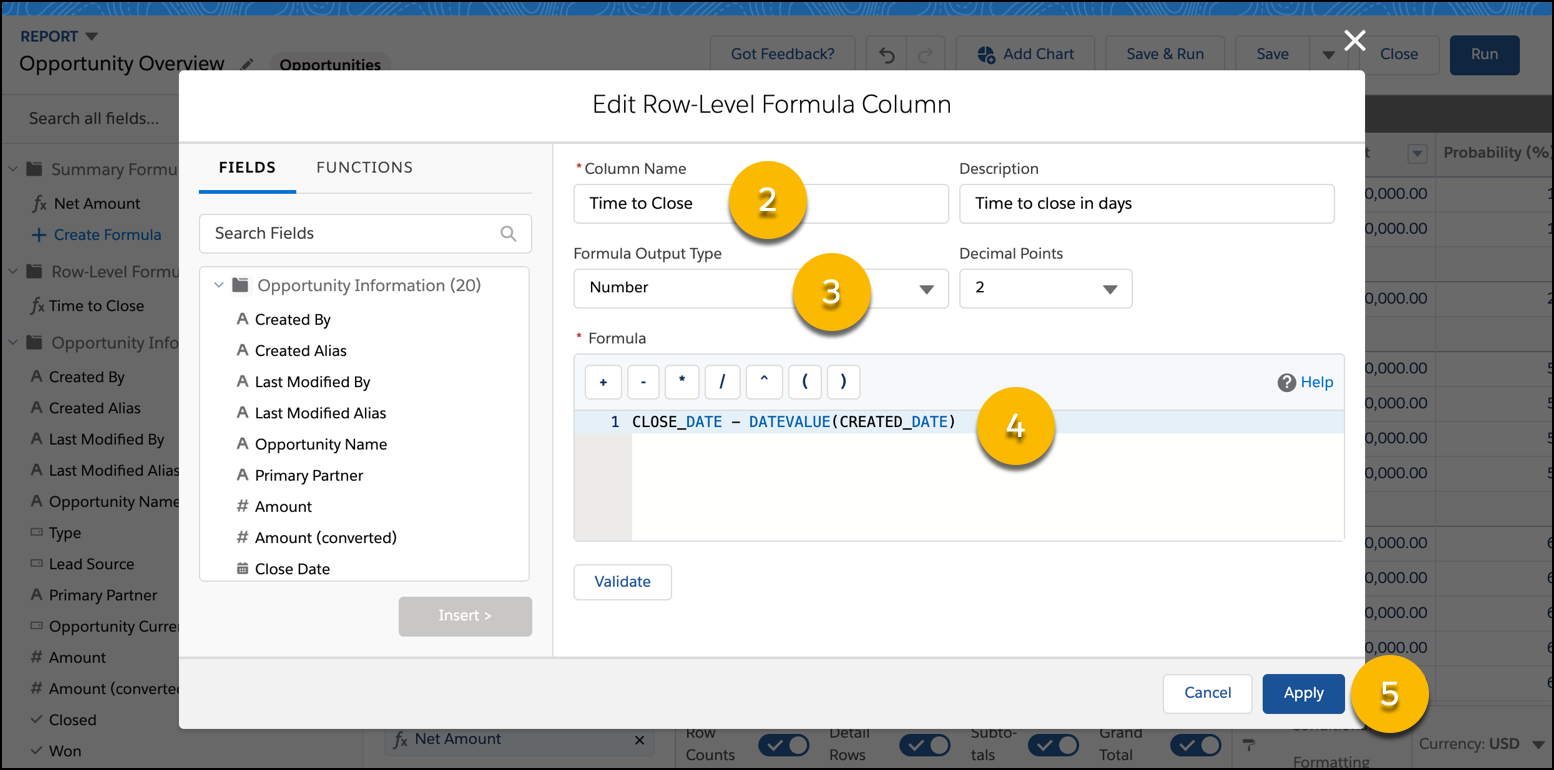Insert the open parenthesis
Viewport: 1554px width, 770px height.
click(x=804, y=382)
